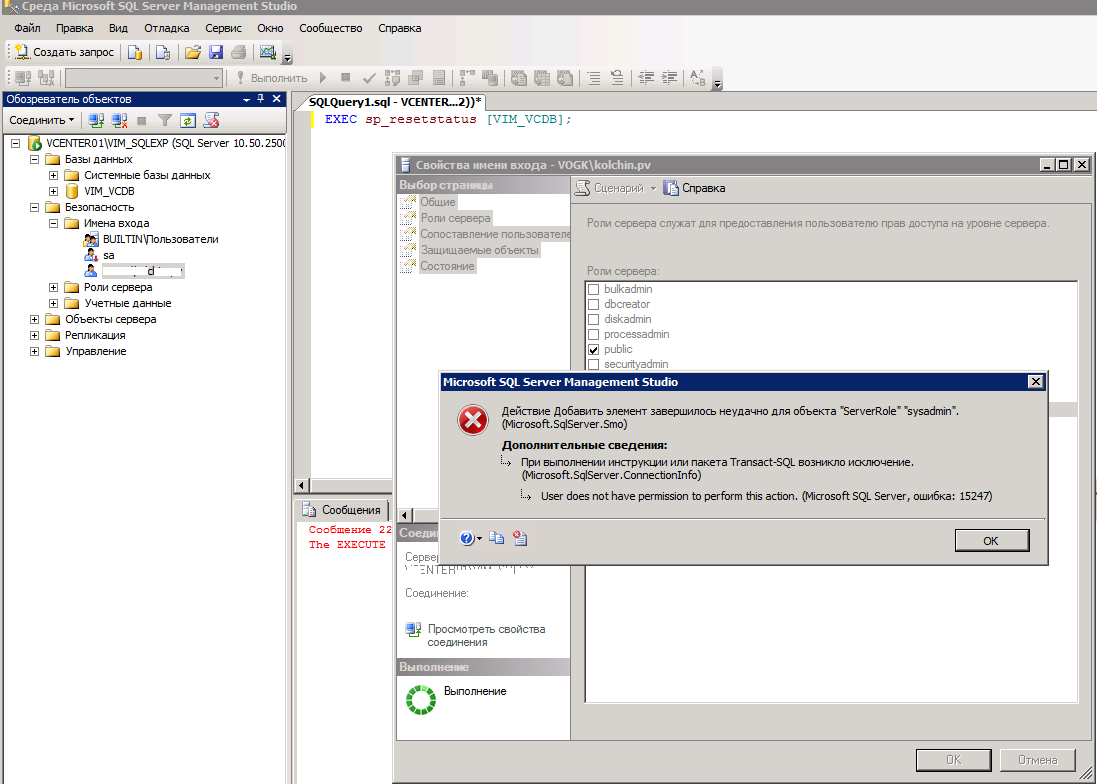Collapse the Безопасность folder
This screenshot has width=1097, height=784.
point(34,207)
